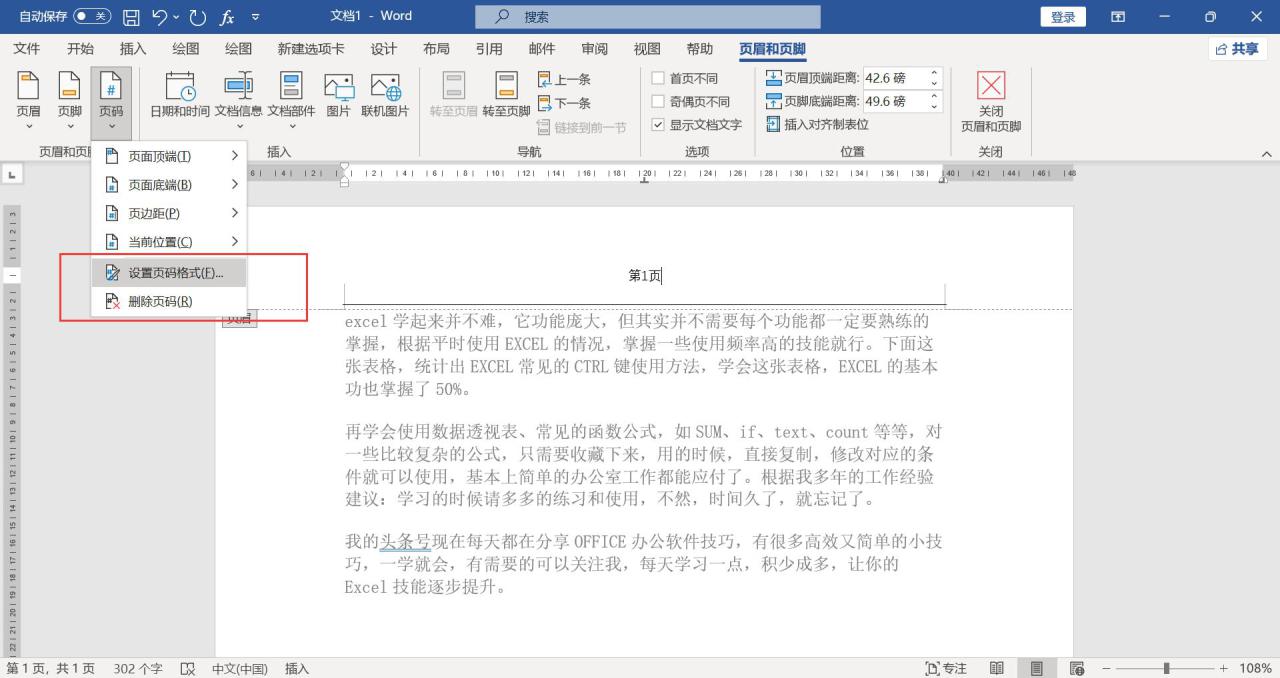
Task: Click the Undo arrow icon
Action: coord(159,17)
